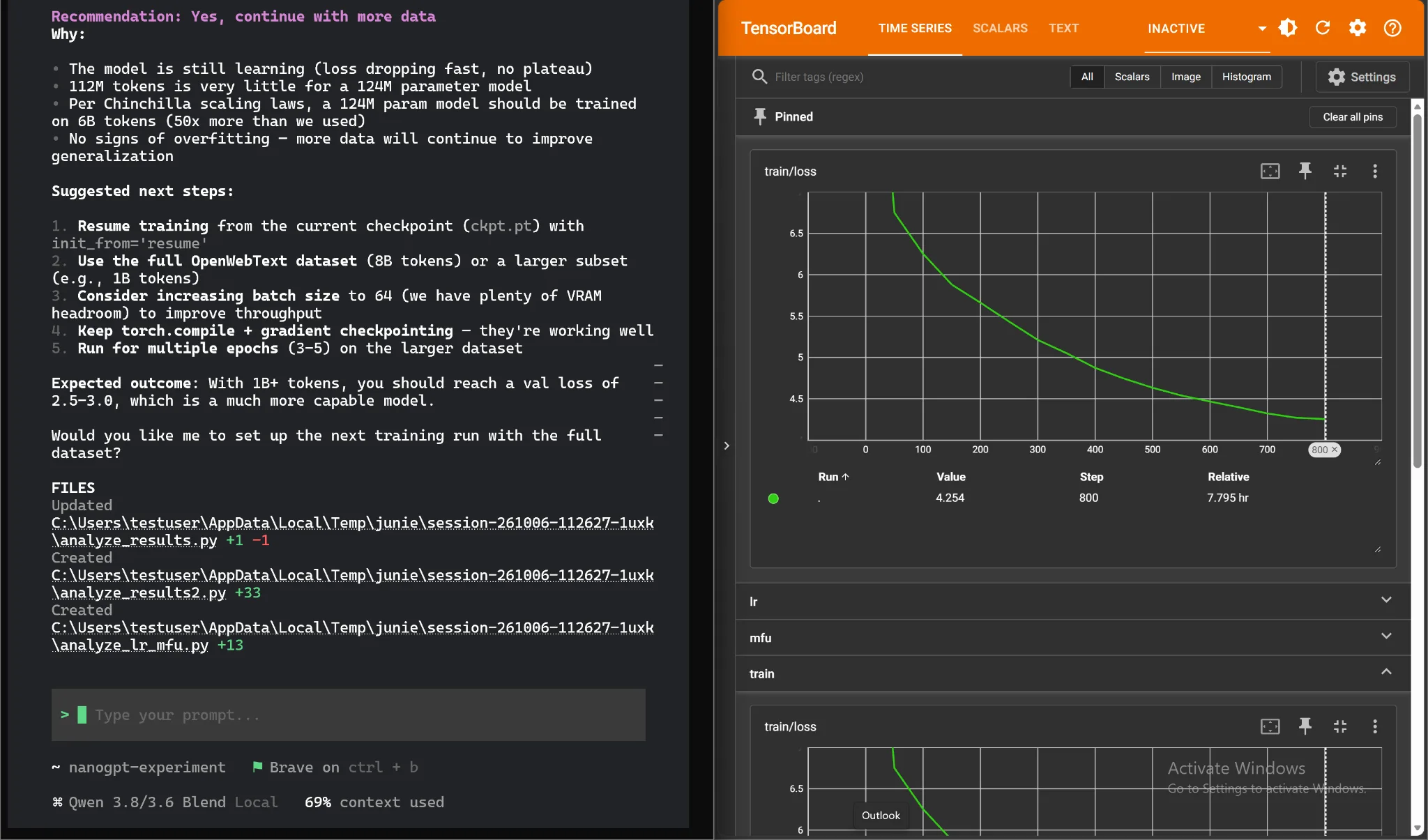Switch to the SCALARS tab
The width and height of the screenshot is (1428, 840).
pyautogui.click(x=1000, y=28)
